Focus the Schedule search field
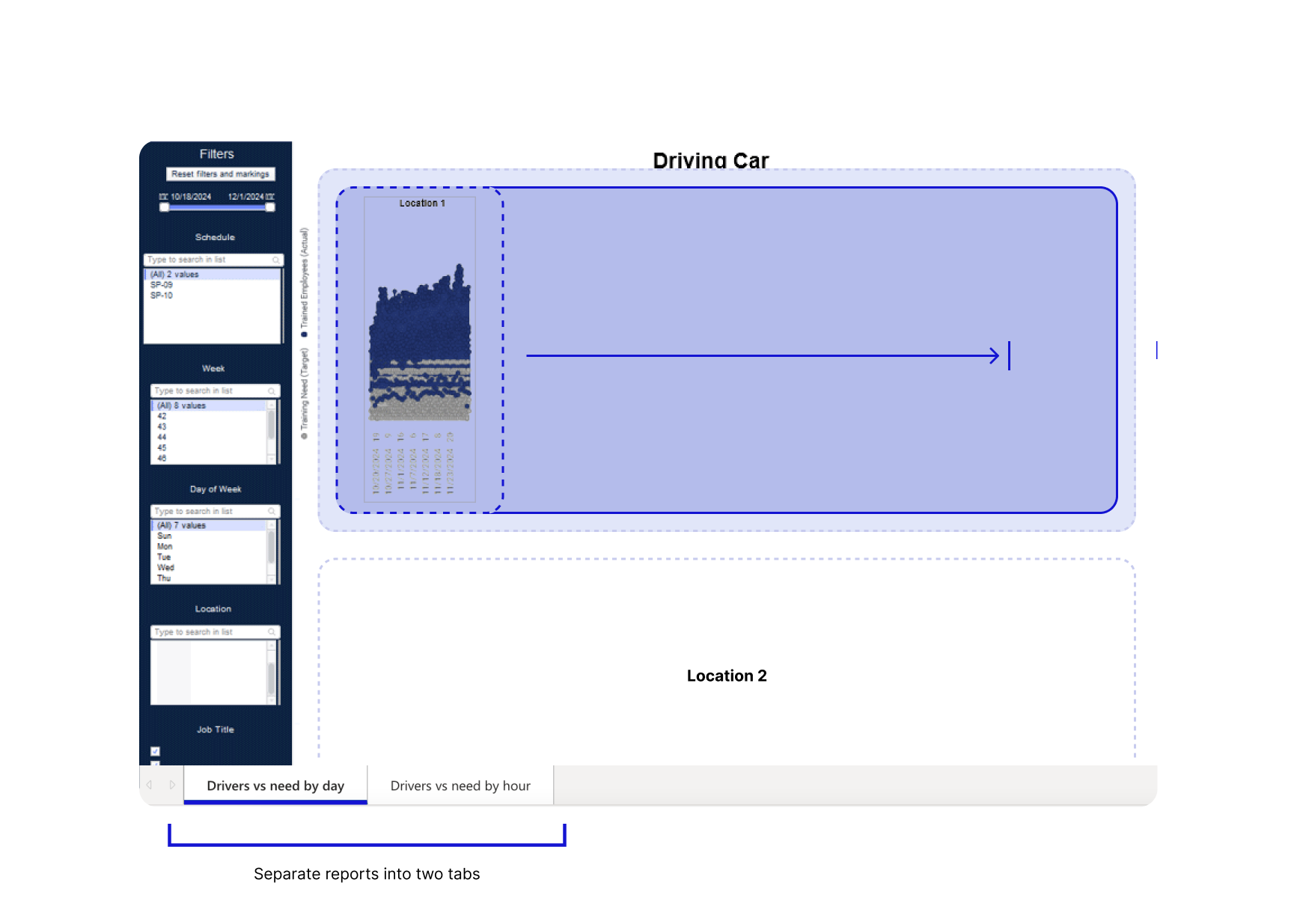This screenshot has width=1297, height=924. [x=213, y=260]
